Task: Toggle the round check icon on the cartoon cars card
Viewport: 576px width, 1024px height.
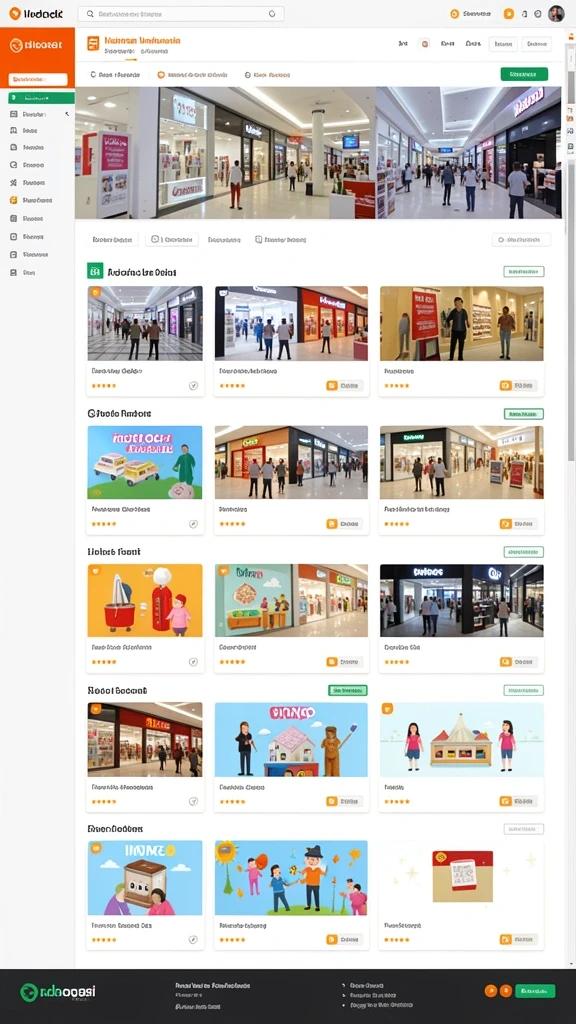Action: [193, 524]
